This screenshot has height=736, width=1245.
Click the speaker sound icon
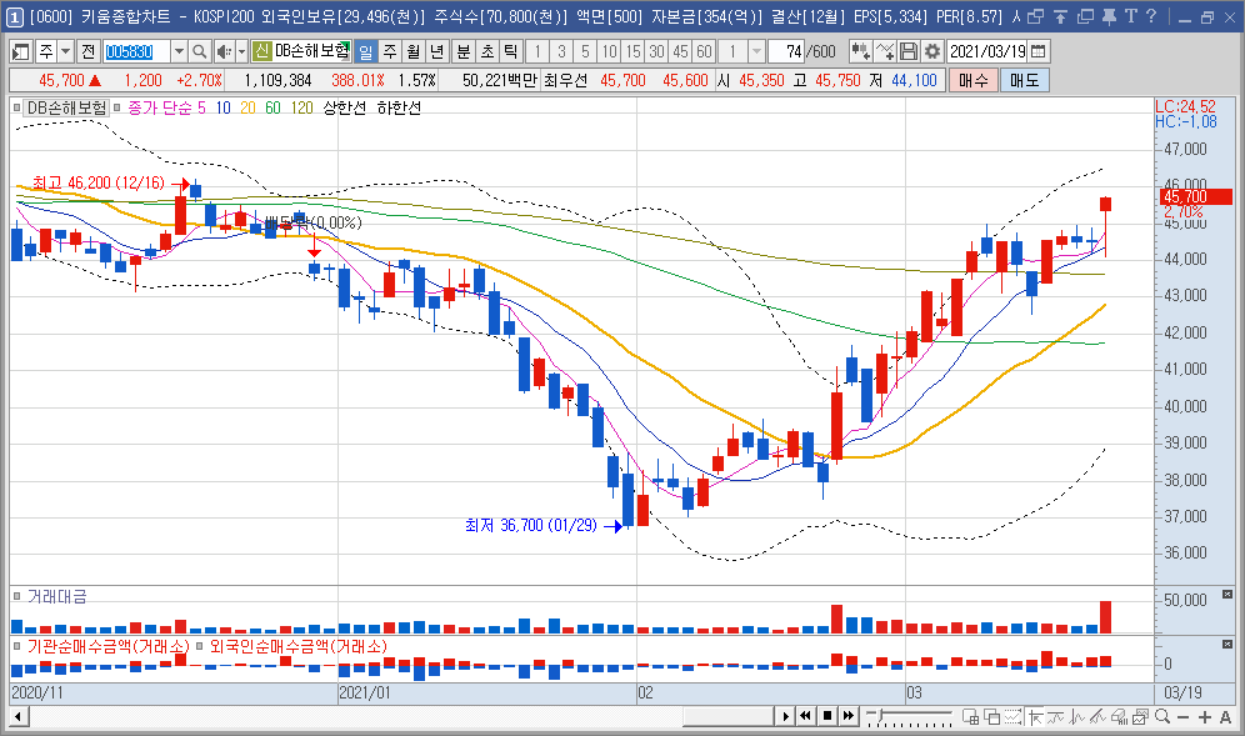pos(224,51)
